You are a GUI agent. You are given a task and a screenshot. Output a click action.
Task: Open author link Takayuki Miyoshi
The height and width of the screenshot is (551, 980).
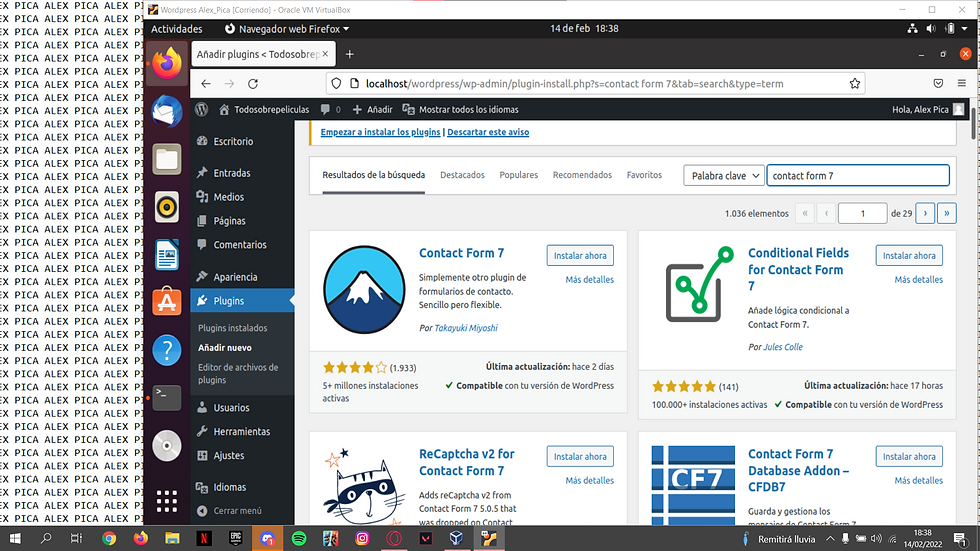point(466,328)
